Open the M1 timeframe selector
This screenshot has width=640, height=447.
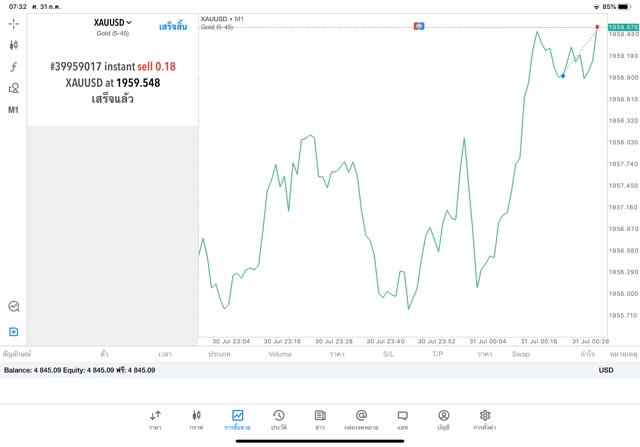(14, 110)
